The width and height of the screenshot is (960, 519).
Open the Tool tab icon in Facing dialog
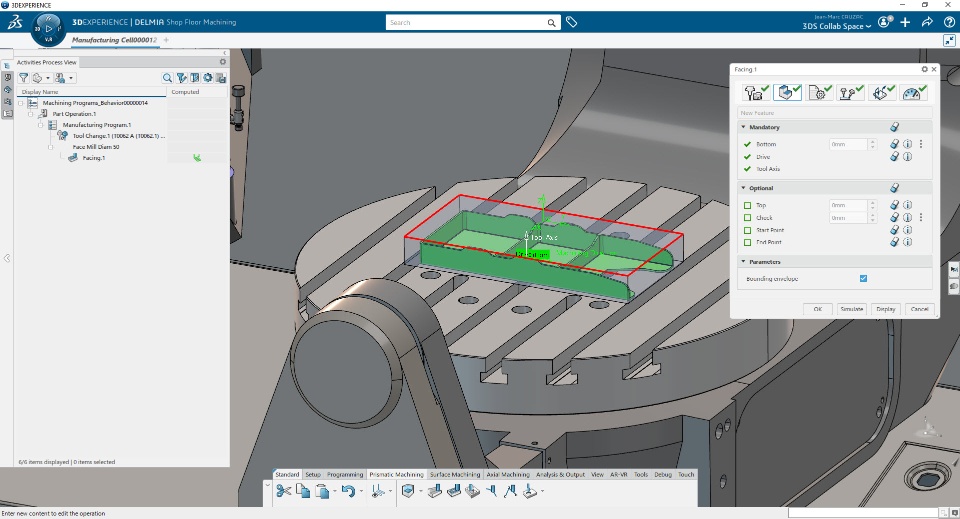(756, 92)
